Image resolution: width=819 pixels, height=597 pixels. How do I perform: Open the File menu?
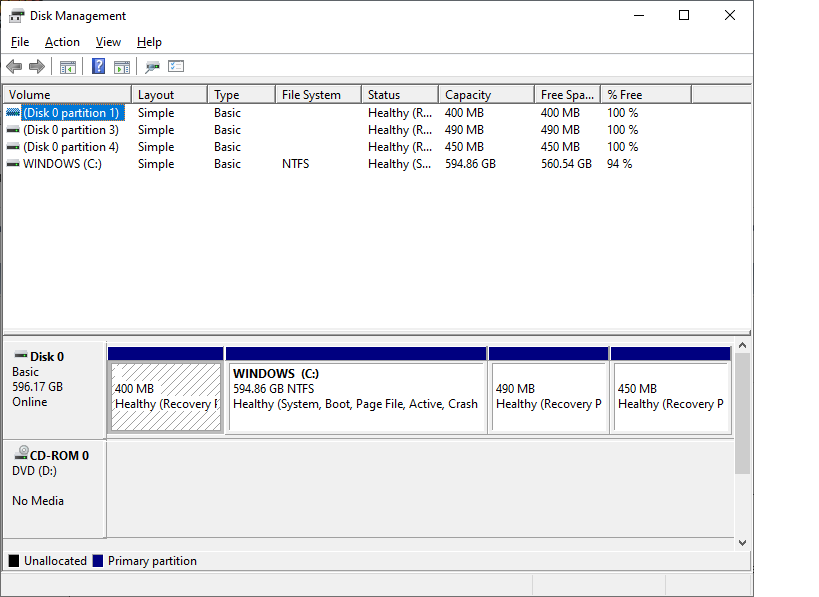pyautogui.click(x=20, y=42)
